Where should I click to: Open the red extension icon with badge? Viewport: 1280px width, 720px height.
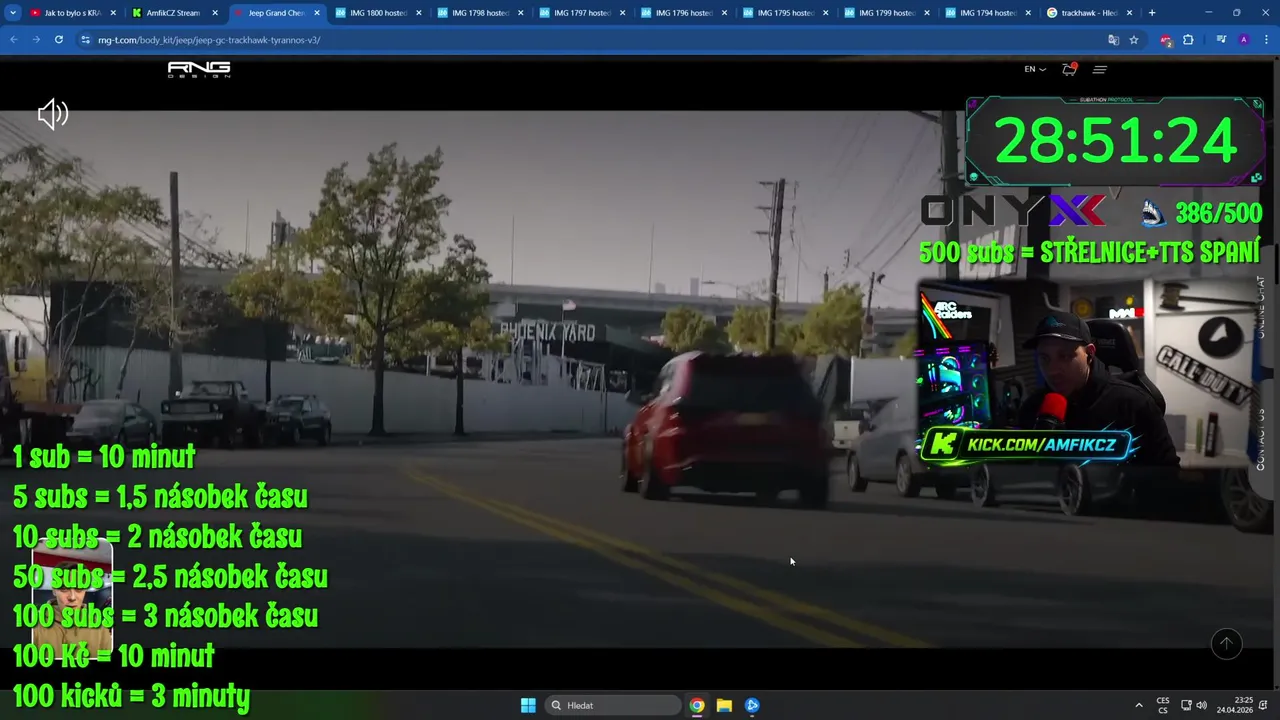click(x=1166, y=40)
